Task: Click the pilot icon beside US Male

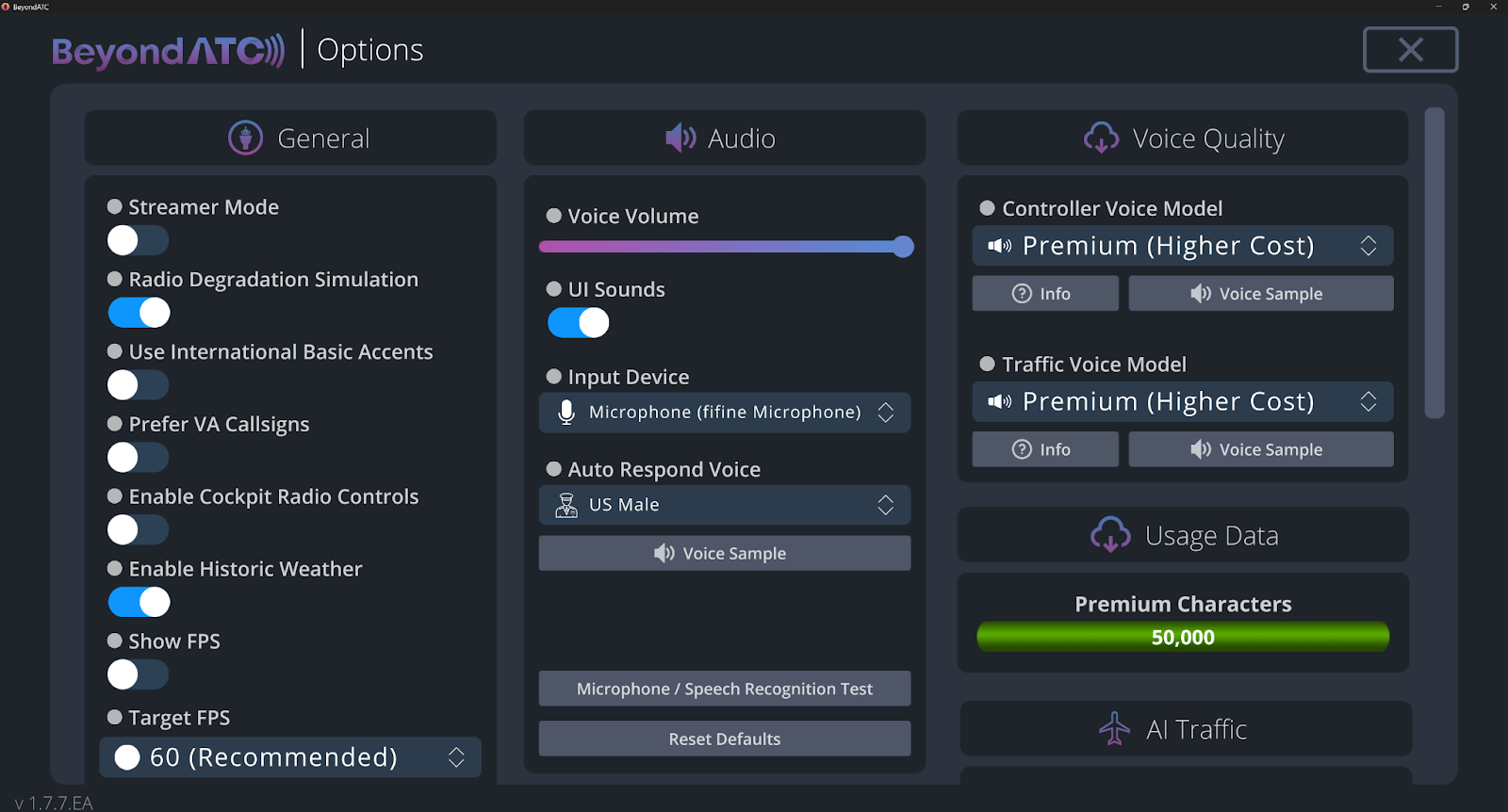Action: coord(566,506)
